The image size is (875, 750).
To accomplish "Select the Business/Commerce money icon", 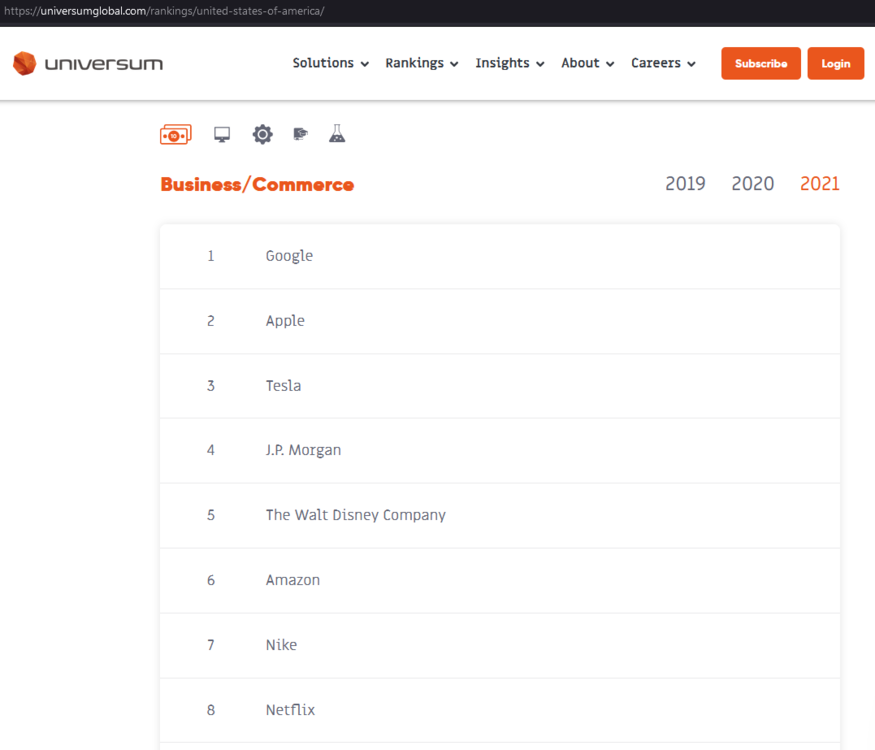I will tap(176, 135).
